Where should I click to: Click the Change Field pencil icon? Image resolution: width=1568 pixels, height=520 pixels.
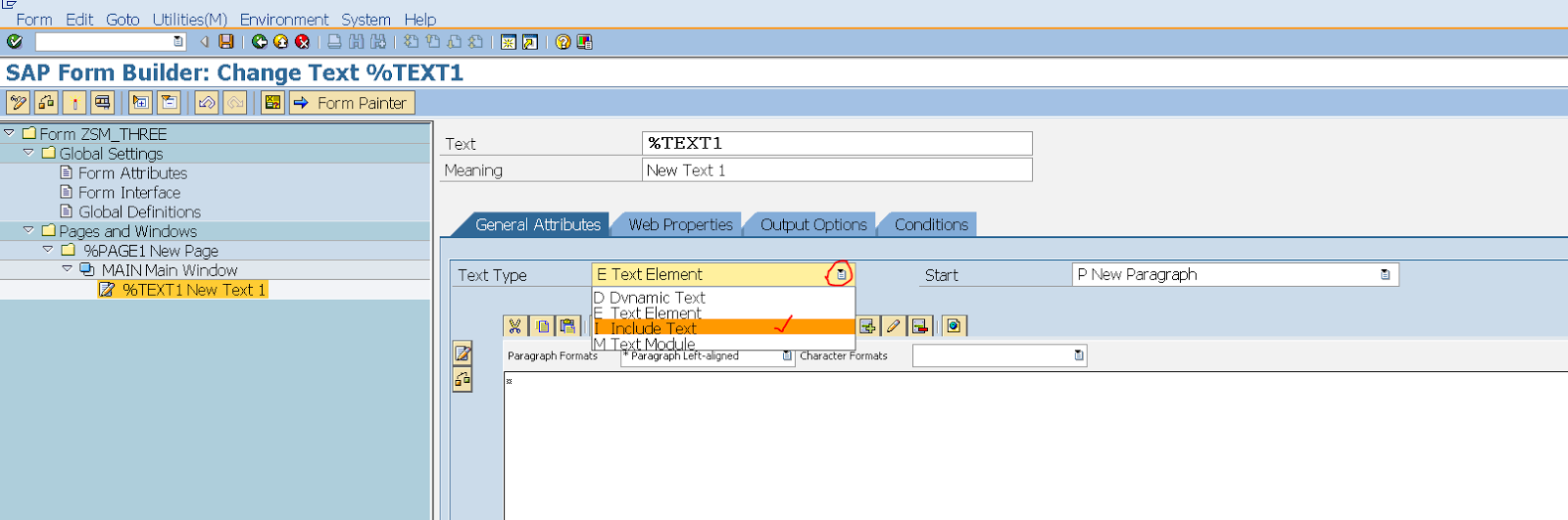click(x=893, y=325)
